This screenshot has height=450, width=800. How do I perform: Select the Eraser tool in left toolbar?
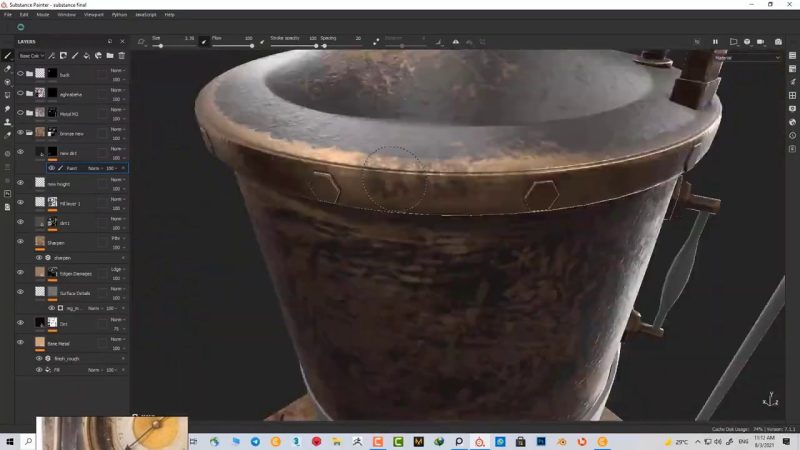(7, 69)
